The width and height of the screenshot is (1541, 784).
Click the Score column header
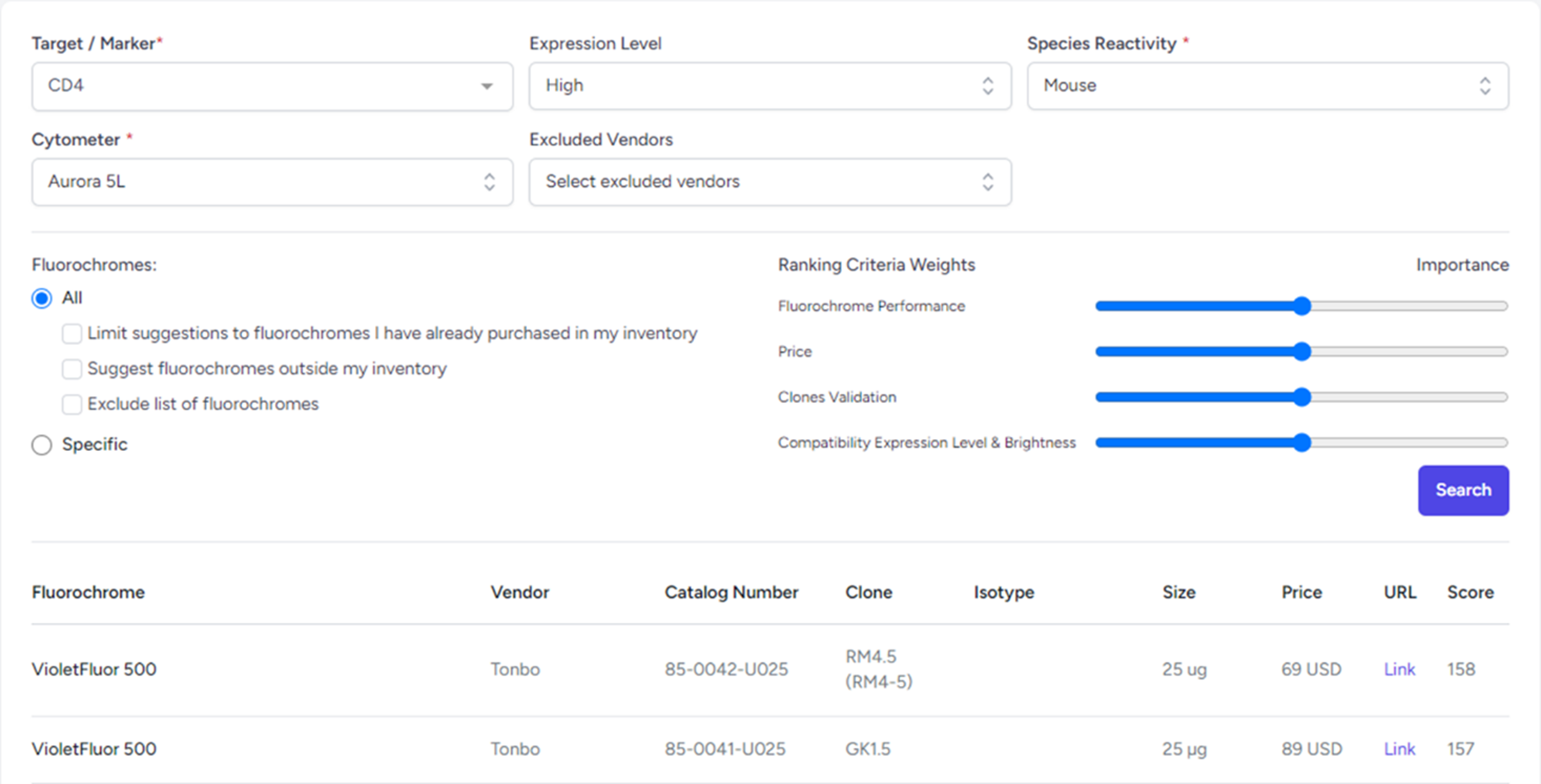(x=1469, y=592)
